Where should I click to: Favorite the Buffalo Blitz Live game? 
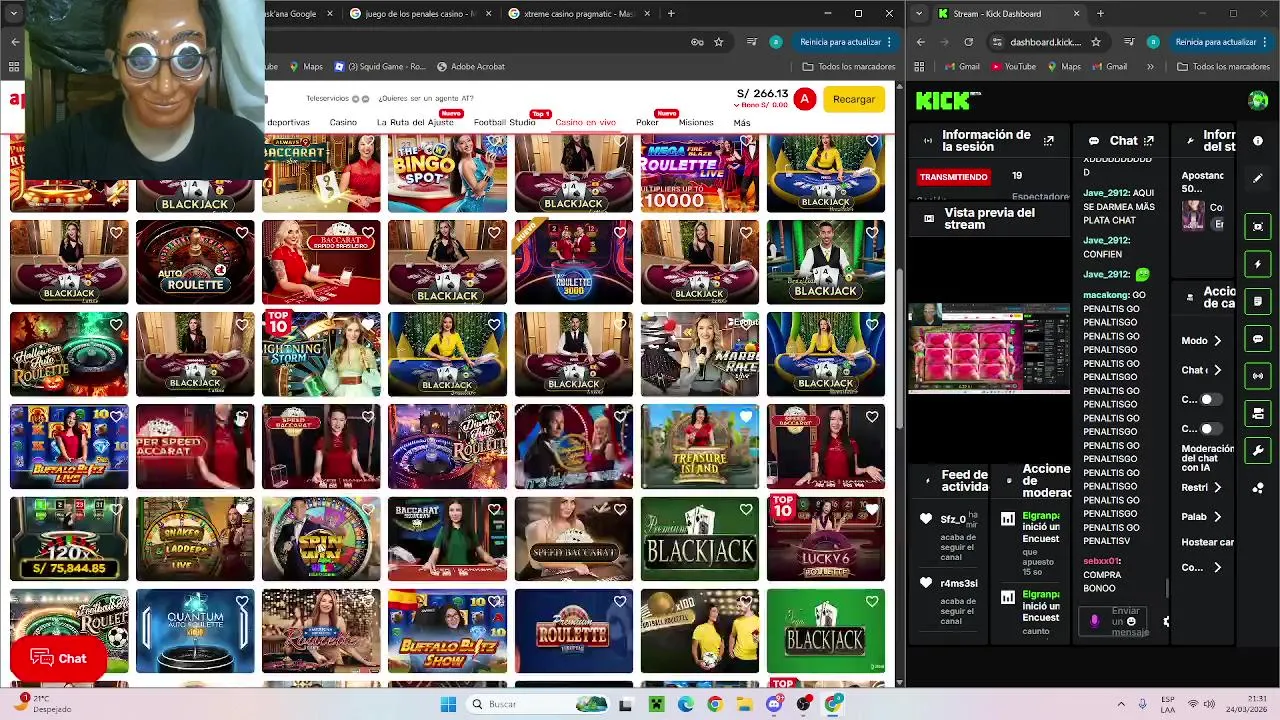tap(116, 417)
